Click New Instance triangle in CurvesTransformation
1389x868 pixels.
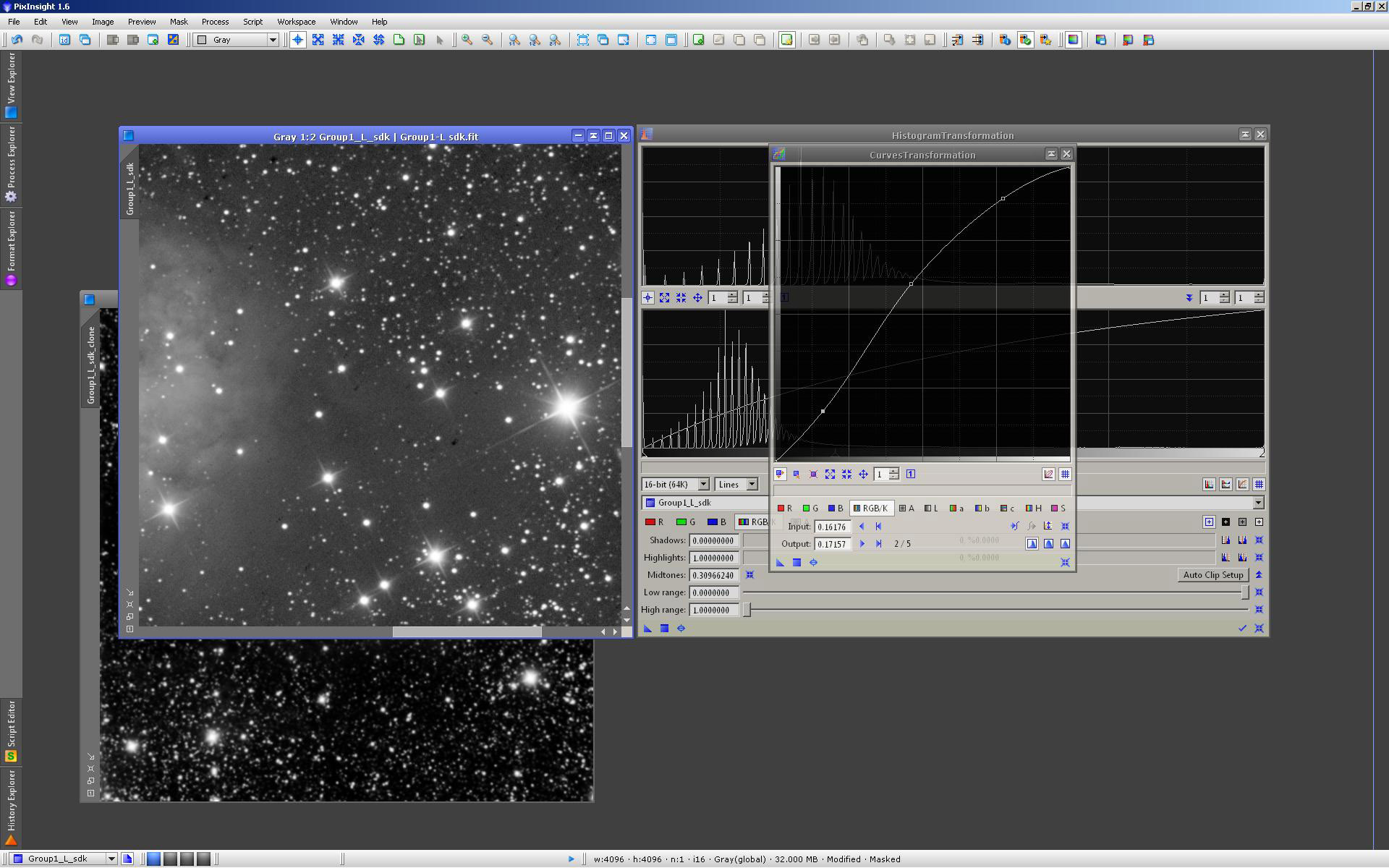[780, 563]
